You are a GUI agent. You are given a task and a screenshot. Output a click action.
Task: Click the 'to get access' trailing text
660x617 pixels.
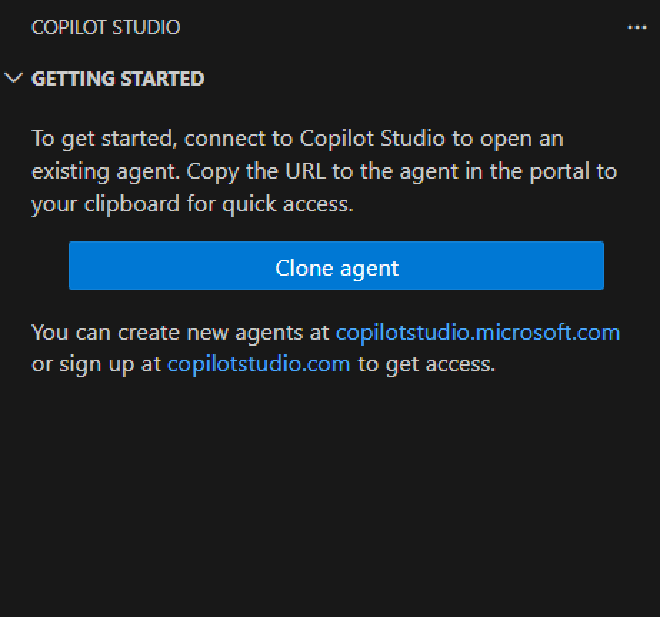pyautogui.click(x=426, y=364)
